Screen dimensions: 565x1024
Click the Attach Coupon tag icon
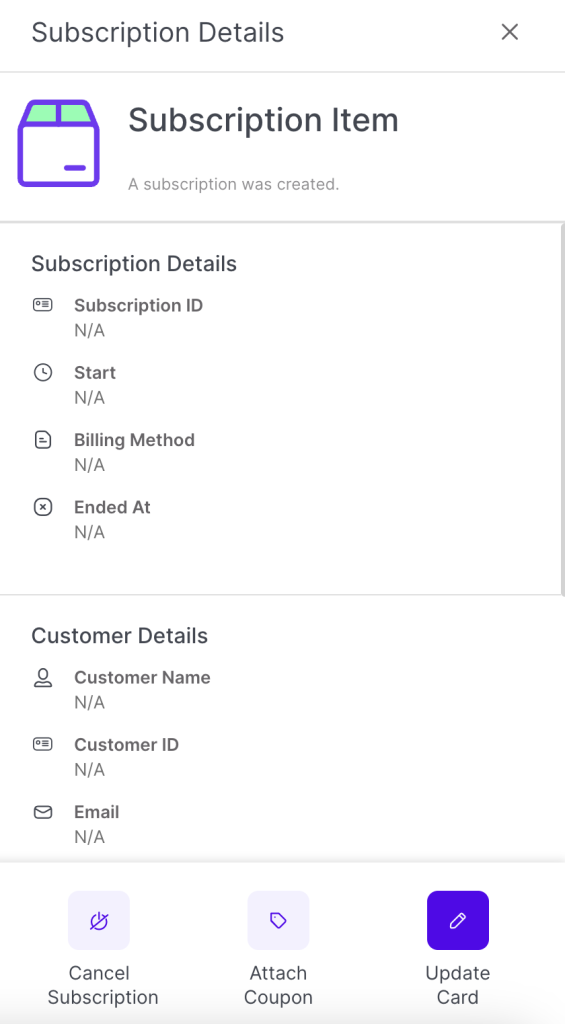coord(278,920)
